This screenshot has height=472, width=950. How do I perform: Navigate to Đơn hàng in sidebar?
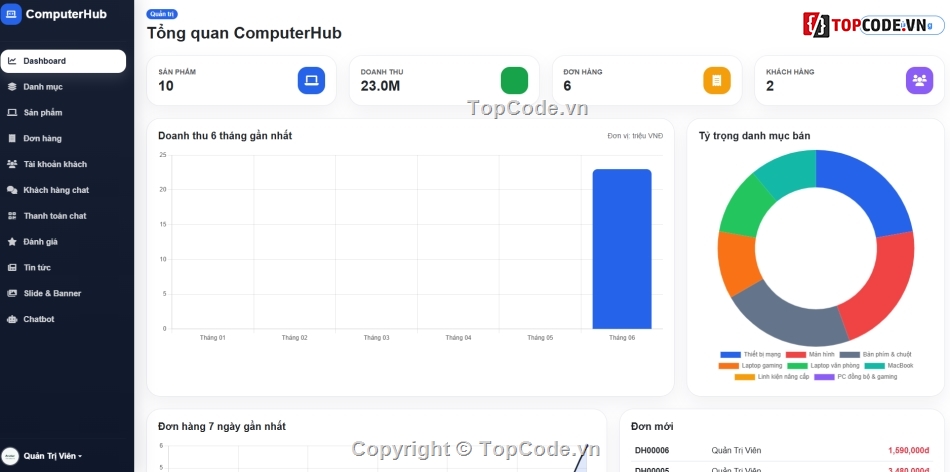click(64, 138)
